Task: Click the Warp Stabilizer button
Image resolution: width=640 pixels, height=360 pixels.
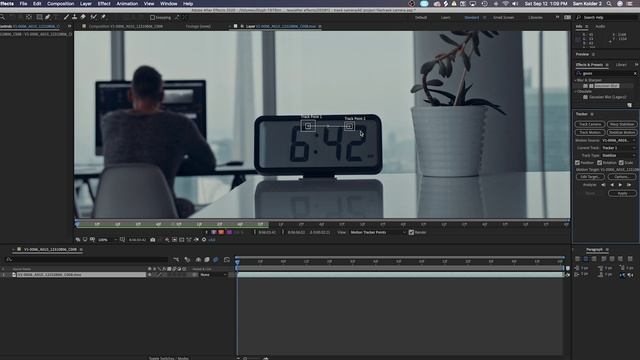Action: pyautogui.click(x=622, y=124)
